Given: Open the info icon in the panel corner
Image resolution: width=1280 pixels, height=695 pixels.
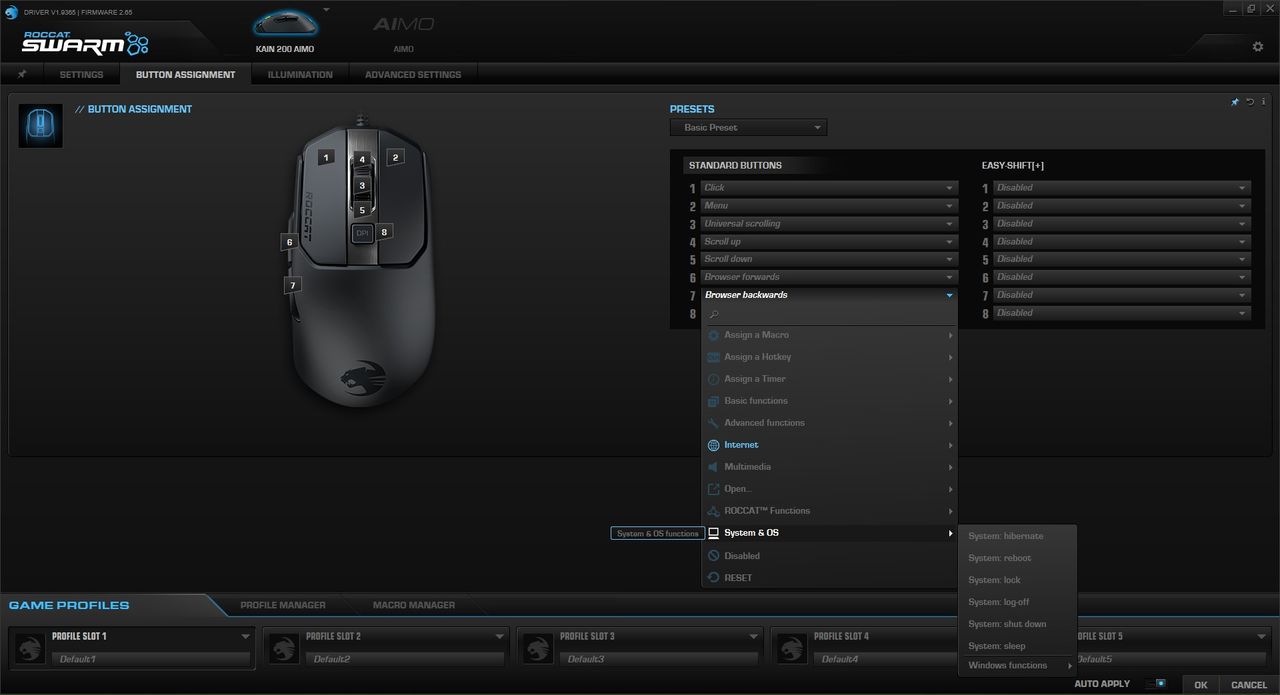Looking at the screenshot, I should 1263,102.
